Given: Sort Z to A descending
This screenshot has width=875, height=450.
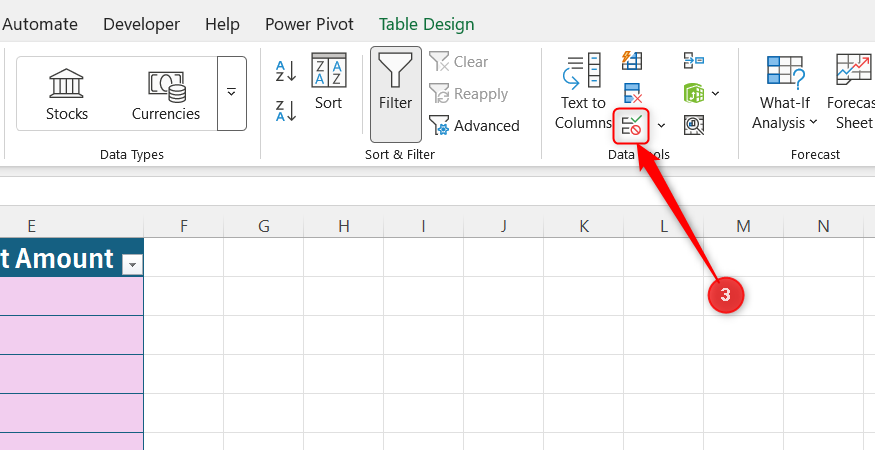Looking at the screenshot, I should [x=286, y=110].
